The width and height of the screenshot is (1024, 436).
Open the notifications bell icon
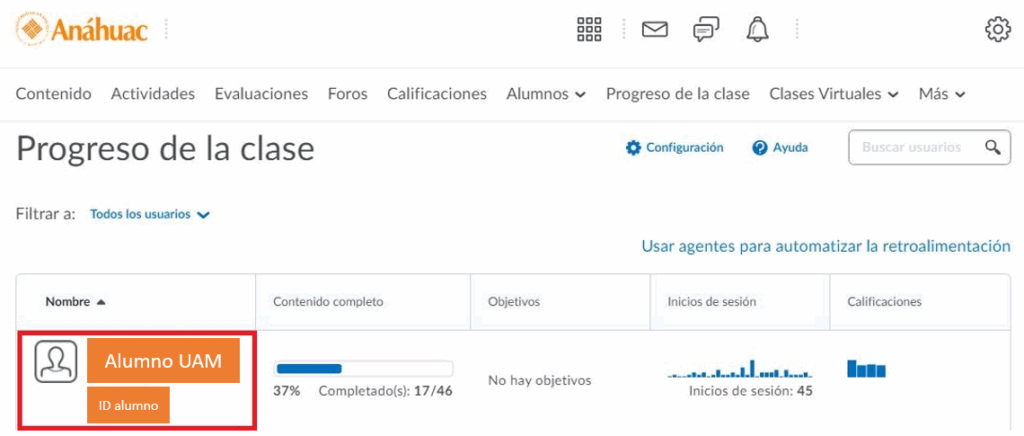point(757,30)
